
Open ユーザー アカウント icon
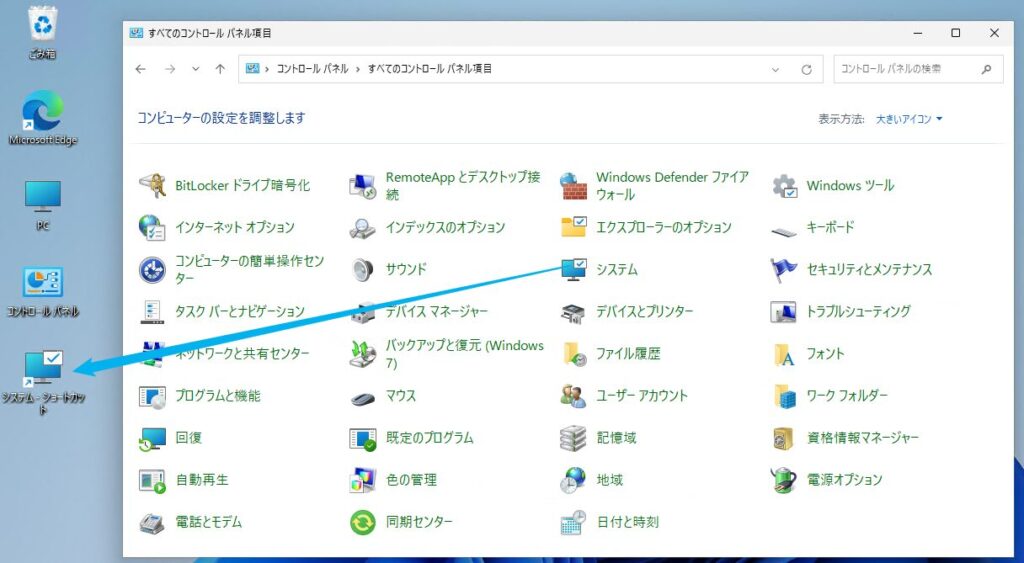click(574, 395)
